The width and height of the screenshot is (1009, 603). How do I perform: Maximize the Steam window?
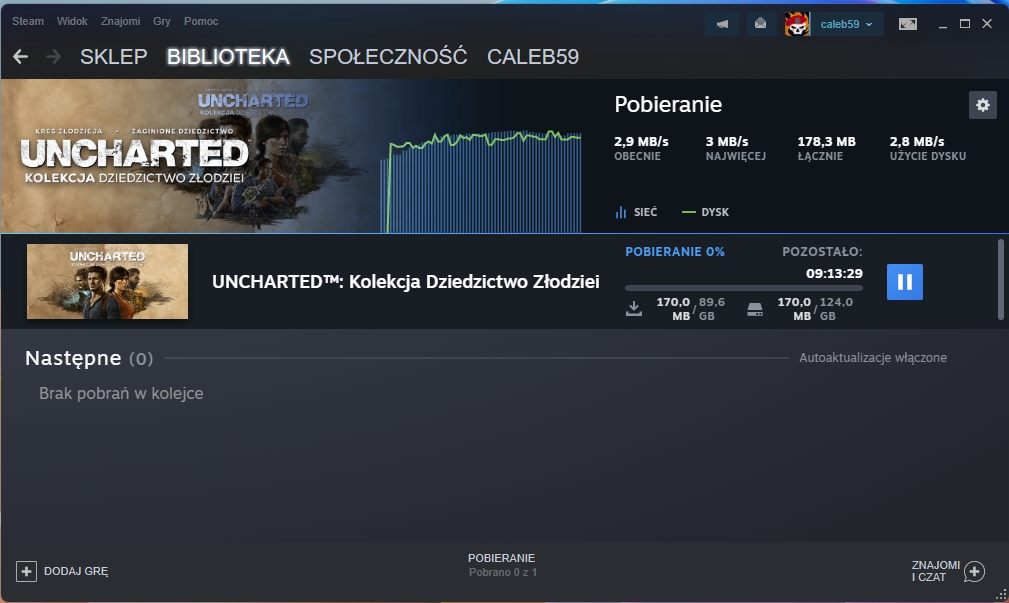point(965,24)
